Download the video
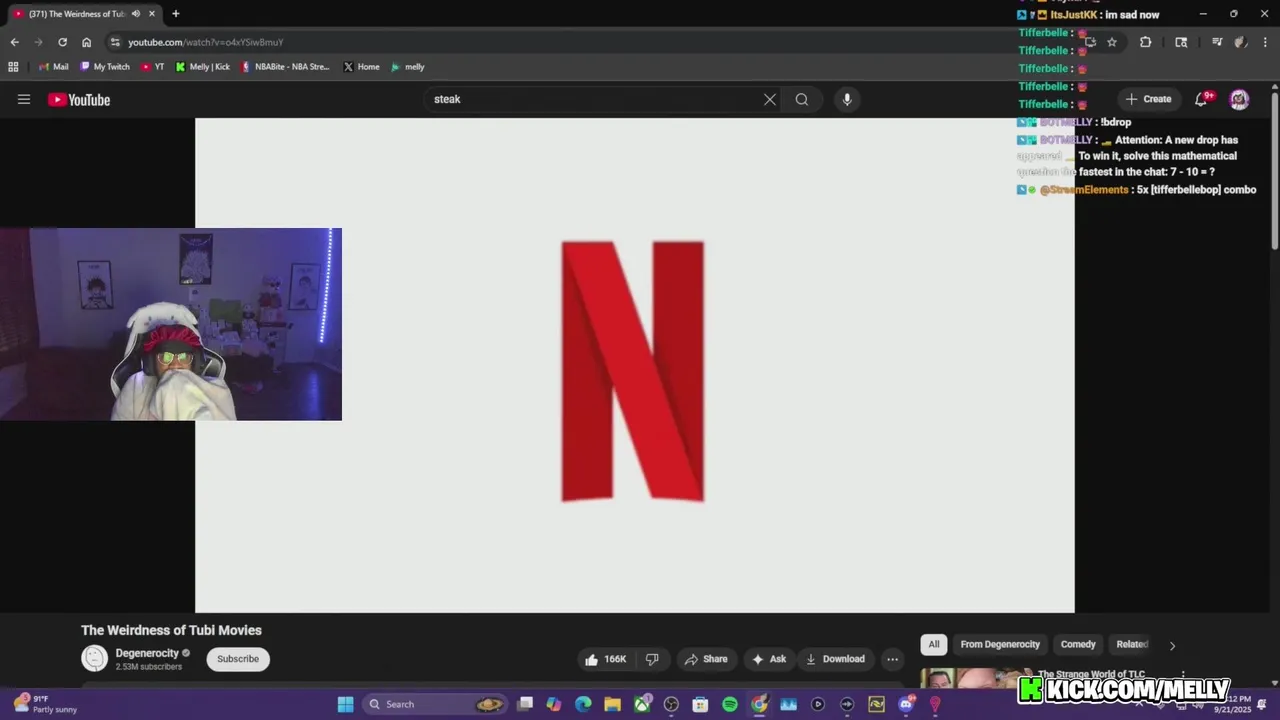 (x=835, y=659)
